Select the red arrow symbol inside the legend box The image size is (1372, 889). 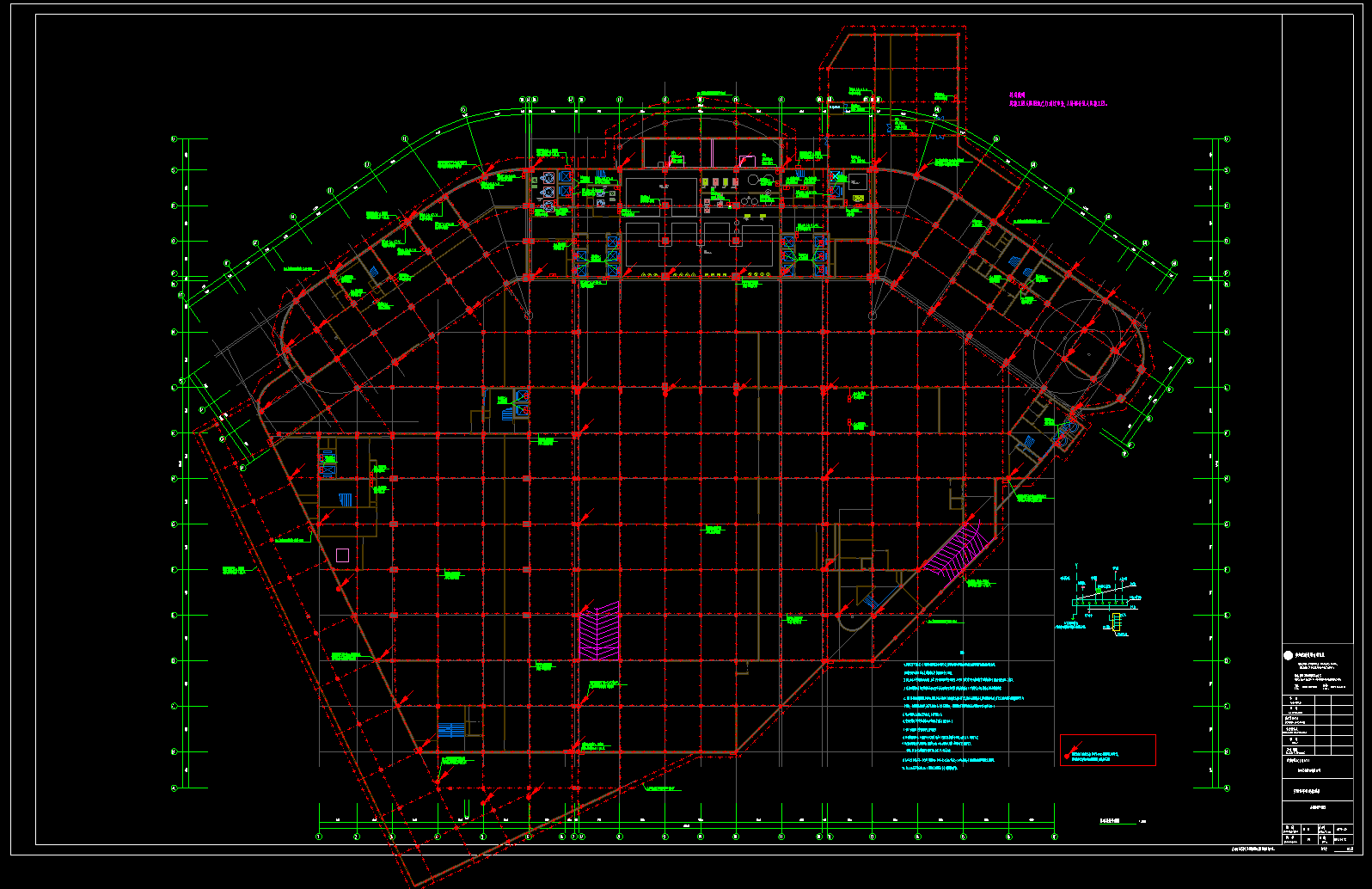coord(1068,757)
